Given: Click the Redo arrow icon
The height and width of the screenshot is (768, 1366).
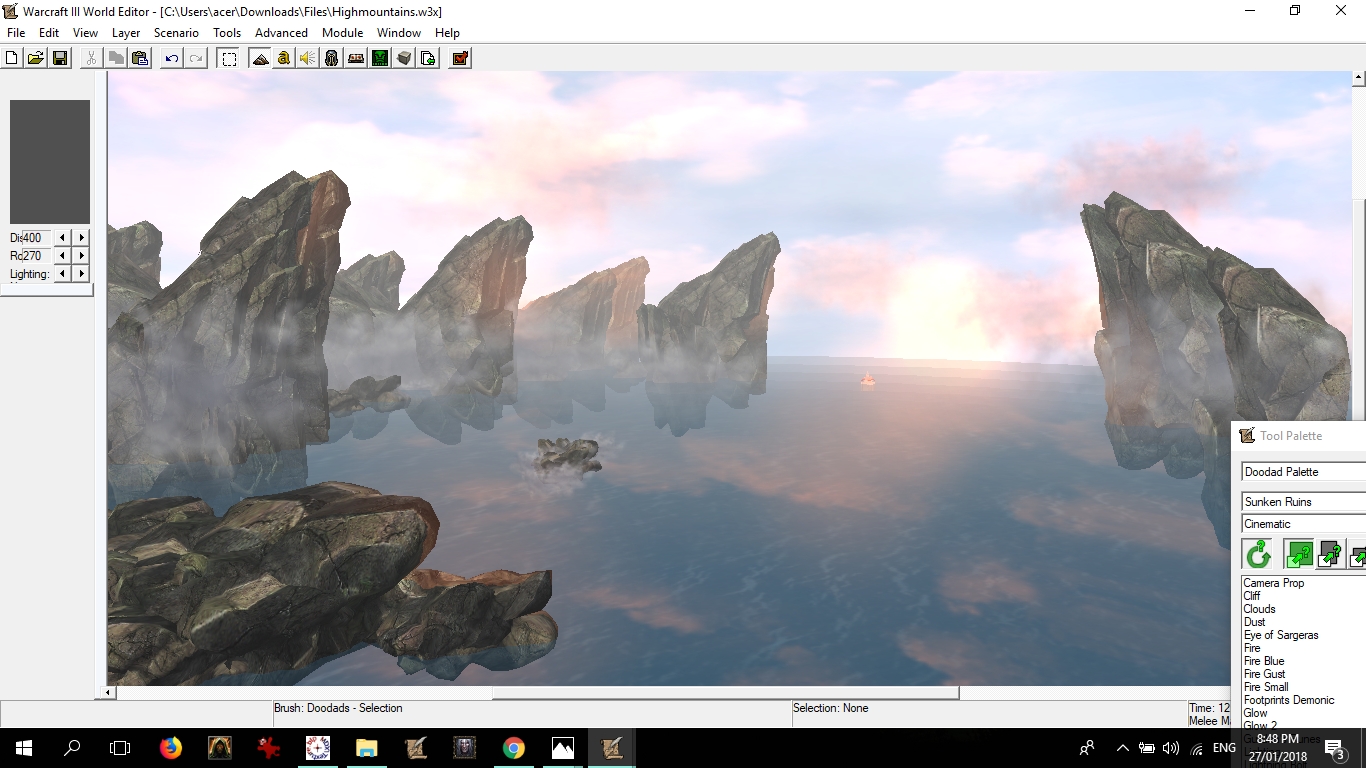Looking at the screenshot, I should point(196,58).
